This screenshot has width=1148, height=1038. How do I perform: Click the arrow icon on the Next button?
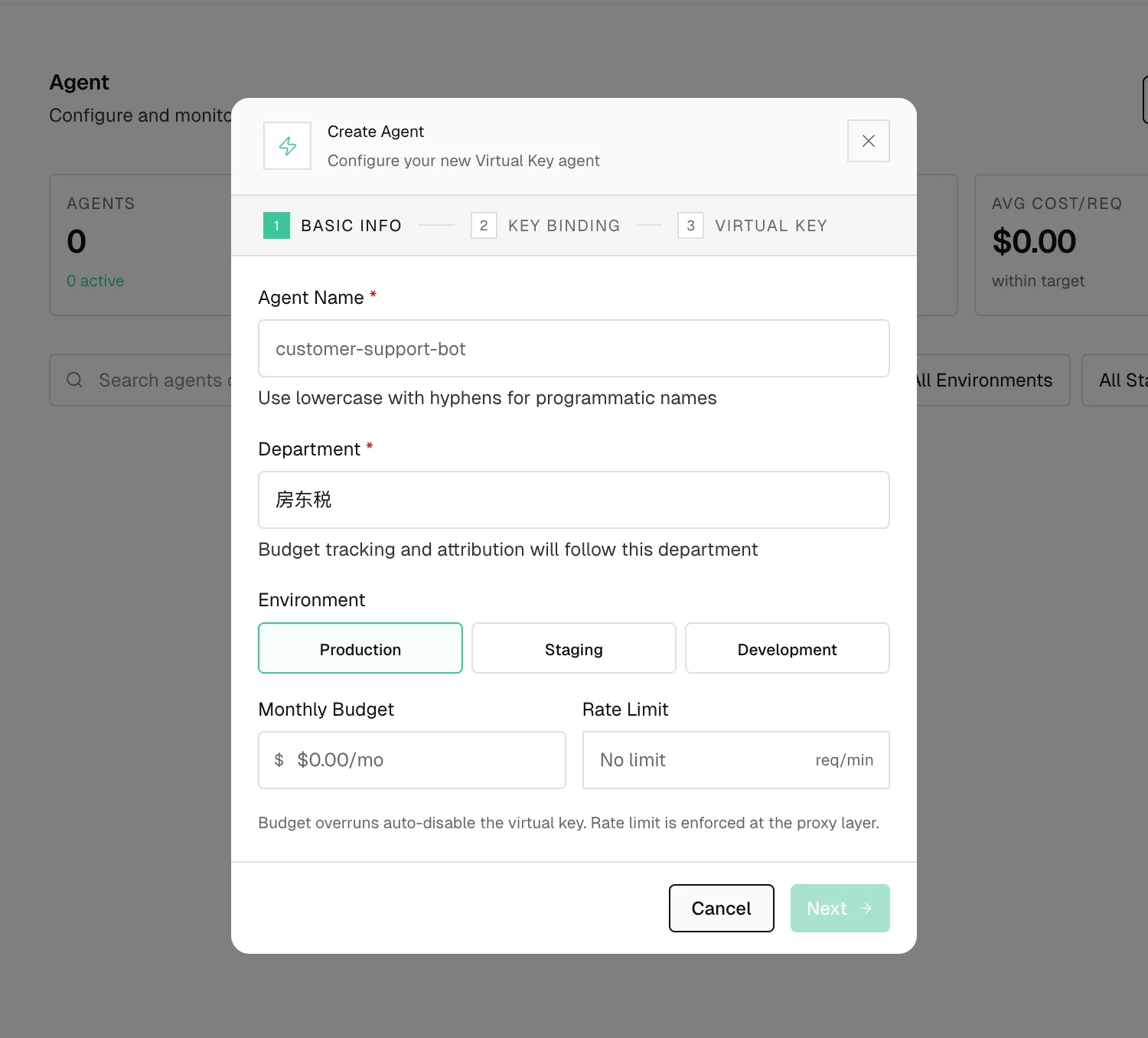point(866,909)
